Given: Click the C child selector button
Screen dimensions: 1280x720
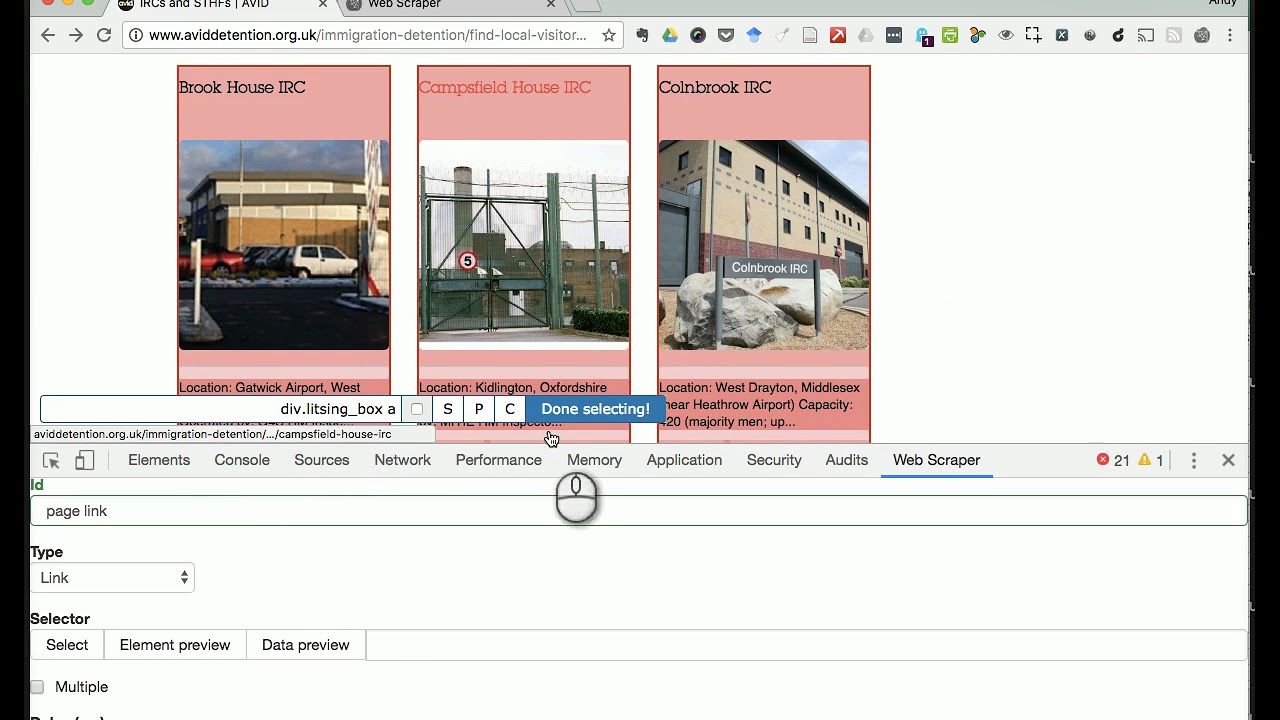Looking at the screenshot, I should 510,409.
